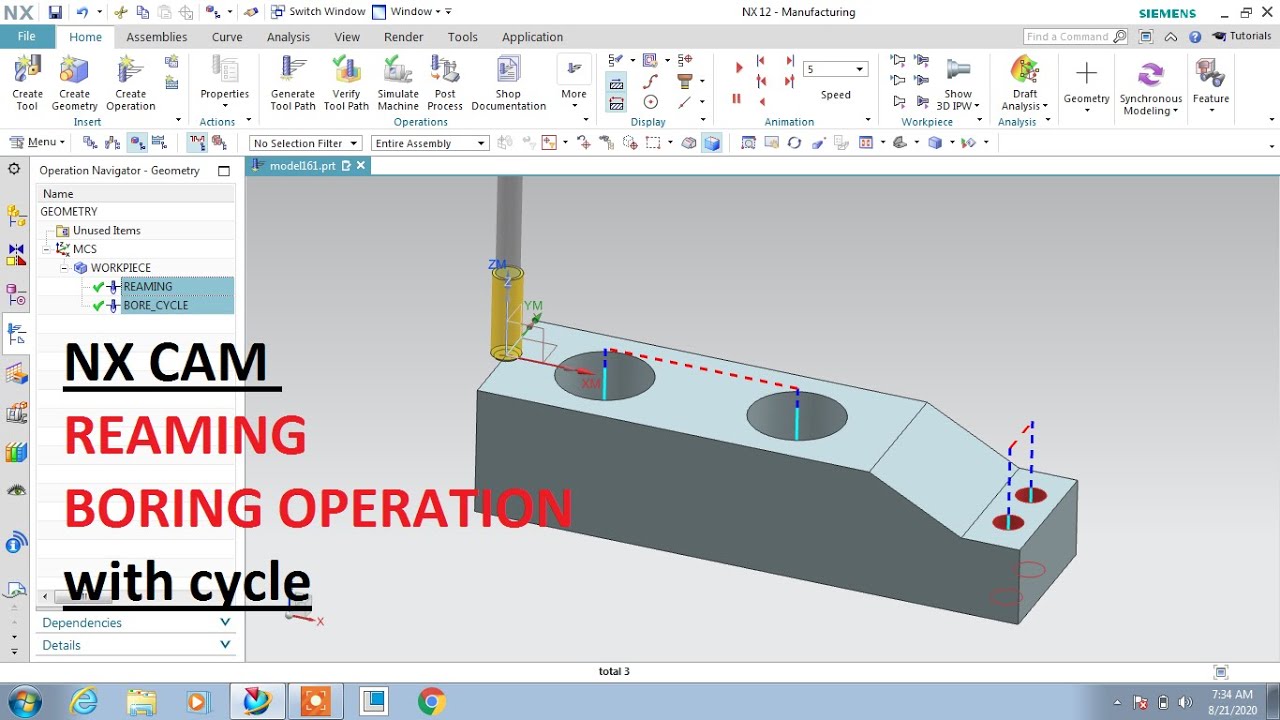Switch to the Tools ribbon tab
The width and height of the screenshot is (1280, 720).
click(462, 37)
